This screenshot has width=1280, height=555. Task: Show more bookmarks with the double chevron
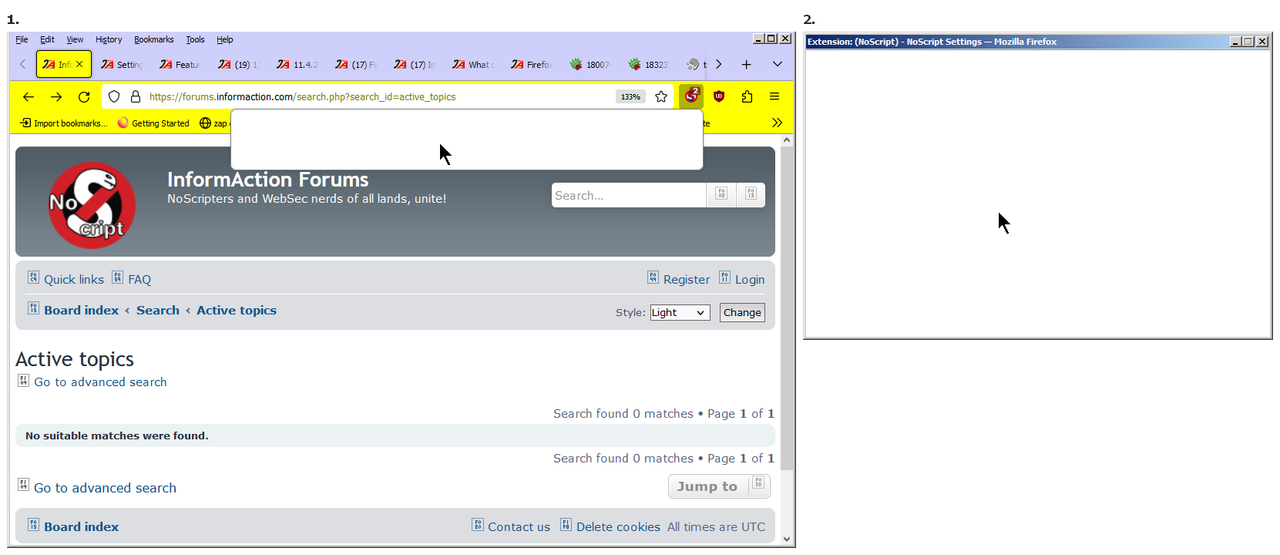pyautogui.click(x=777, y=123)
